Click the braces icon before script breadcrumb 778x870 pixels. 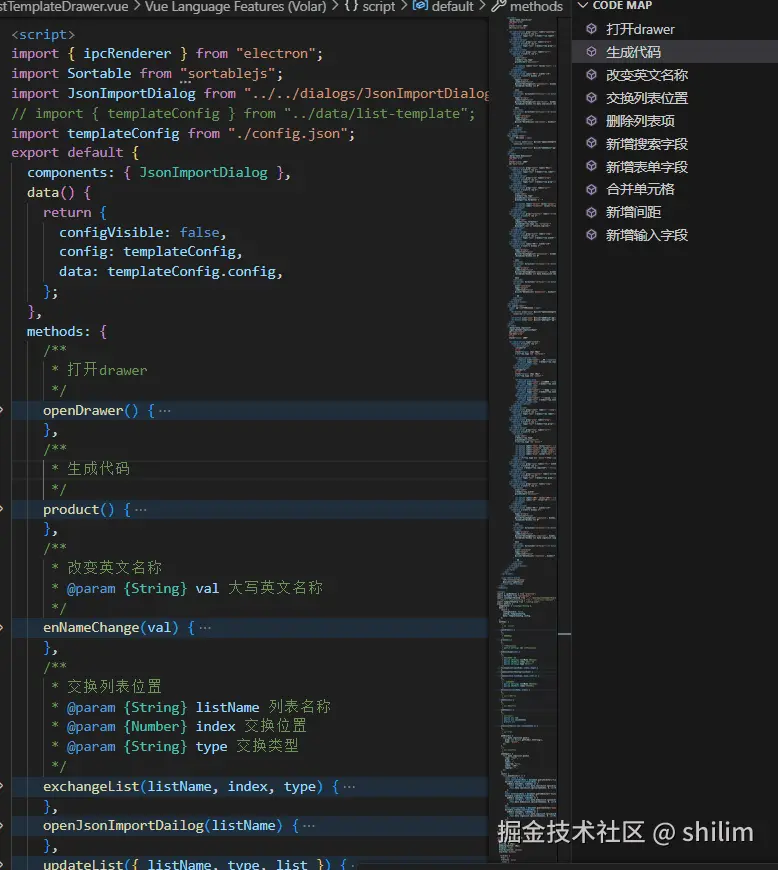point(351,6)
